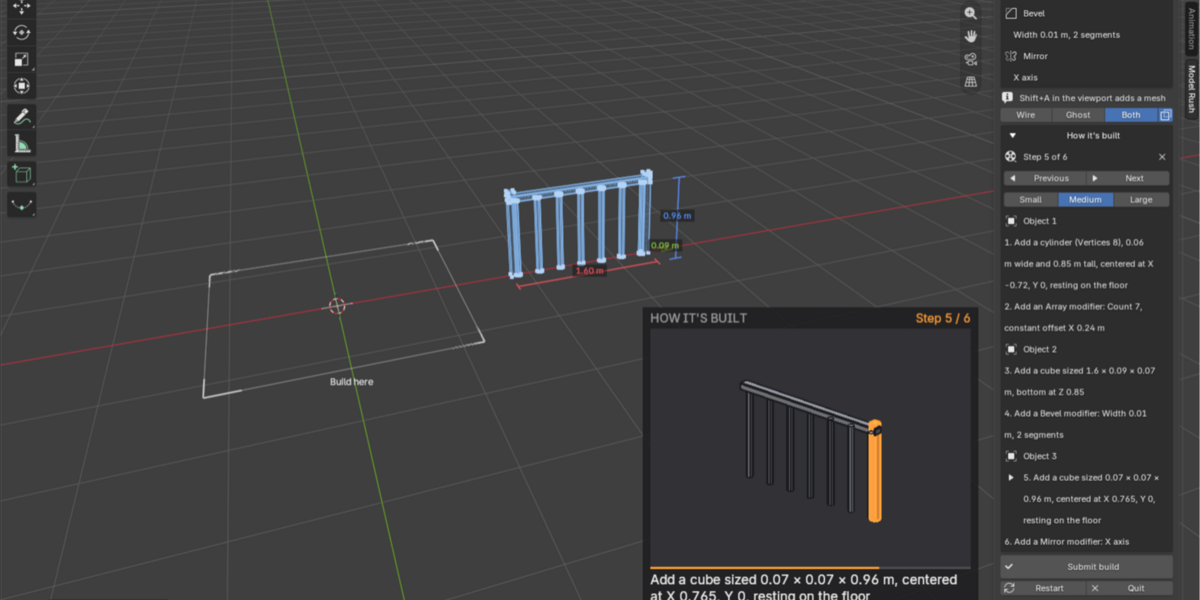Click the Mirror modifier icon
The height and width of the screenshot is (600, 1200).
coord(1011,56)
